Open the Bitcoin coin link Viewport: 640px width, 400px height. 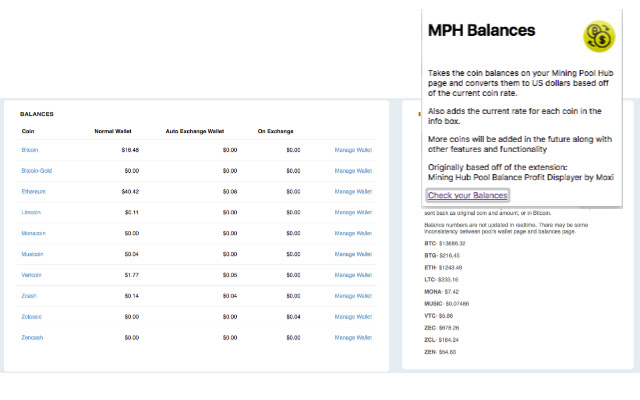[x=30, y=150]
